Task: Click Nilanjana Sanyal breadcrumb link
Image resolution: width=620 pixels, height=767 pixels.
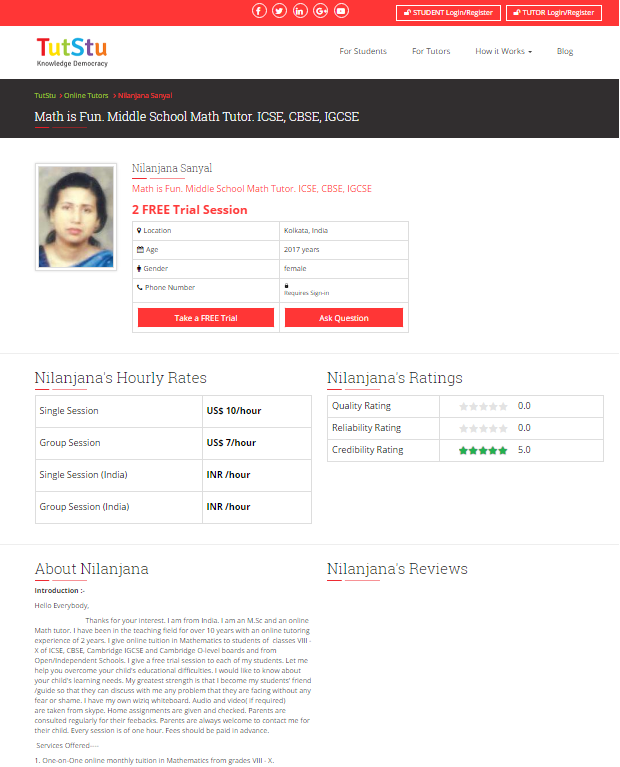Action: (x=145, y=95)
